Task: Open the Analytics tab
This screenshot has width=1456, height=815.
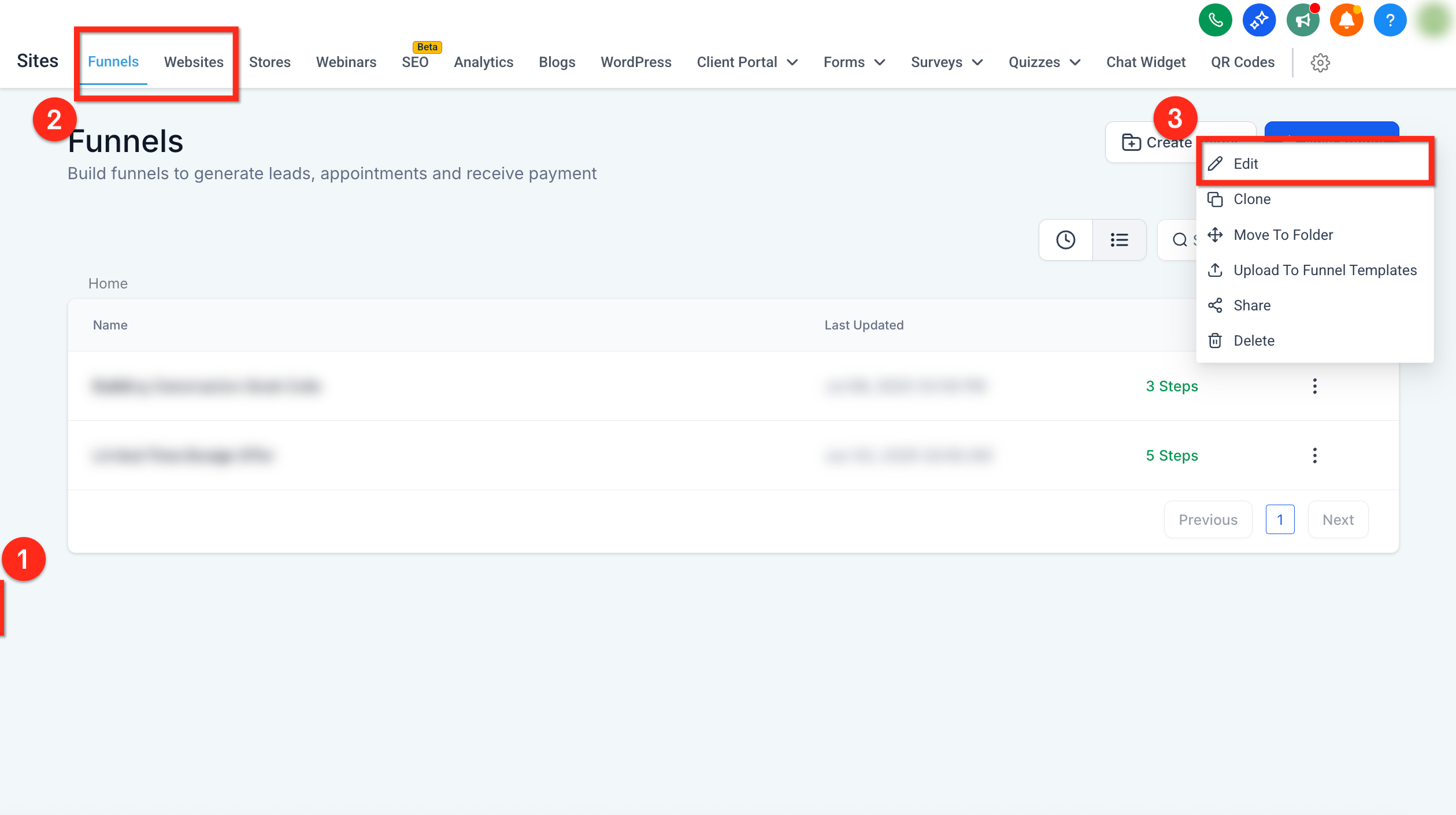Action: point(484,62)
